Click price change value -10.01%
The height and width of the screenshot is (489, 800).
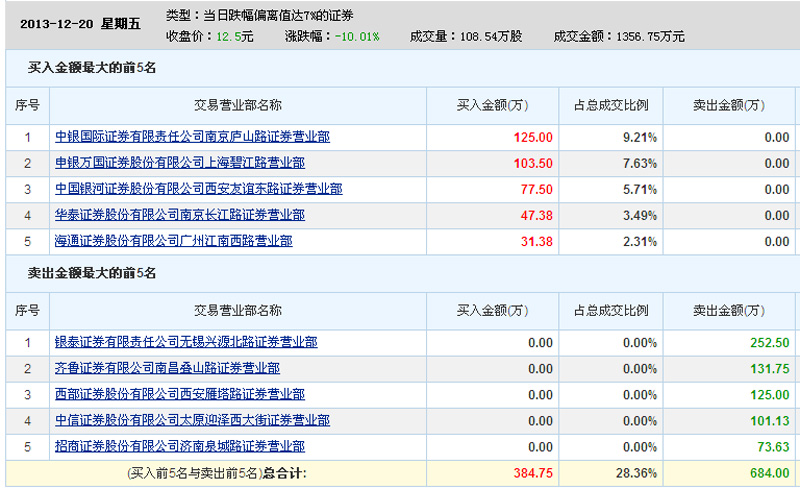pos(357,37)
